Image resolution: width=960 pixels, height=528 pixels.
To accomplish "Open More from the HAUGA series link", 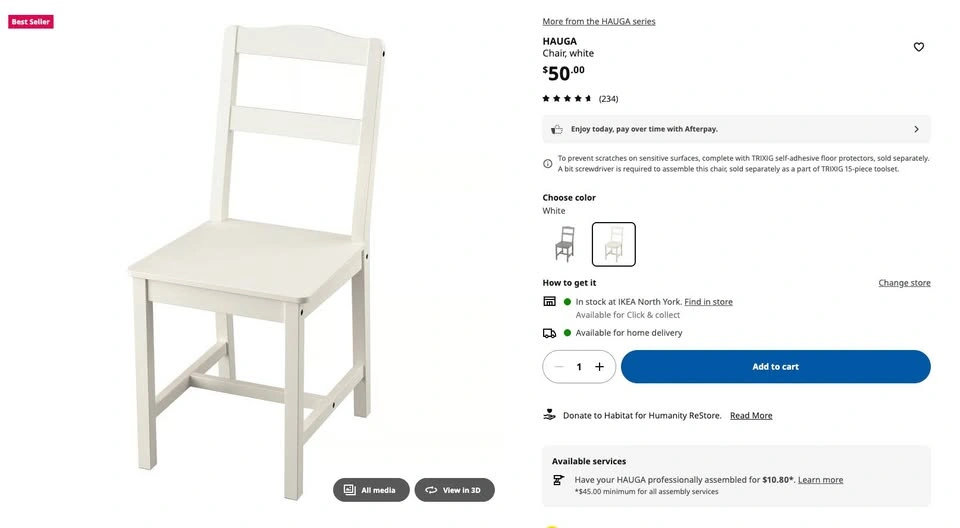I will pos(599,21).
